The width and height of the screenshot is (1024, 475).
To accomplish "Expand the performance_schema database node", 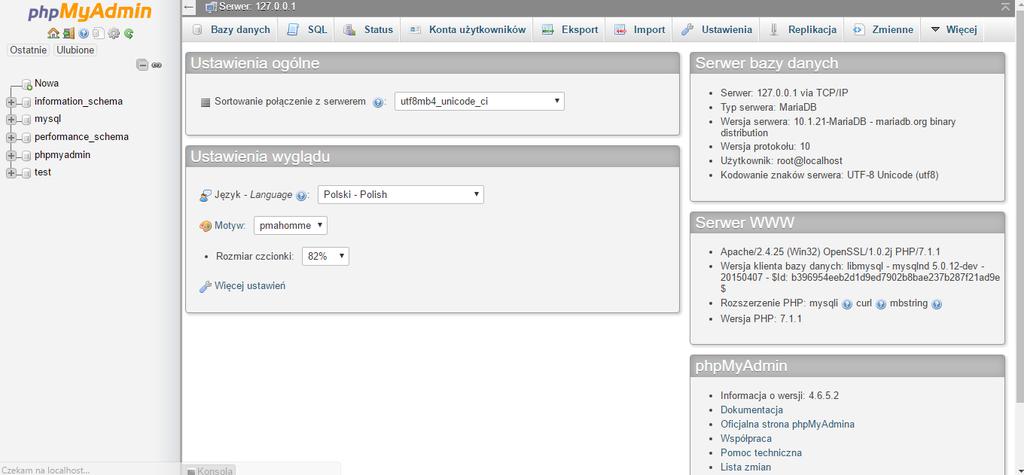I will (x=10, y=137).
